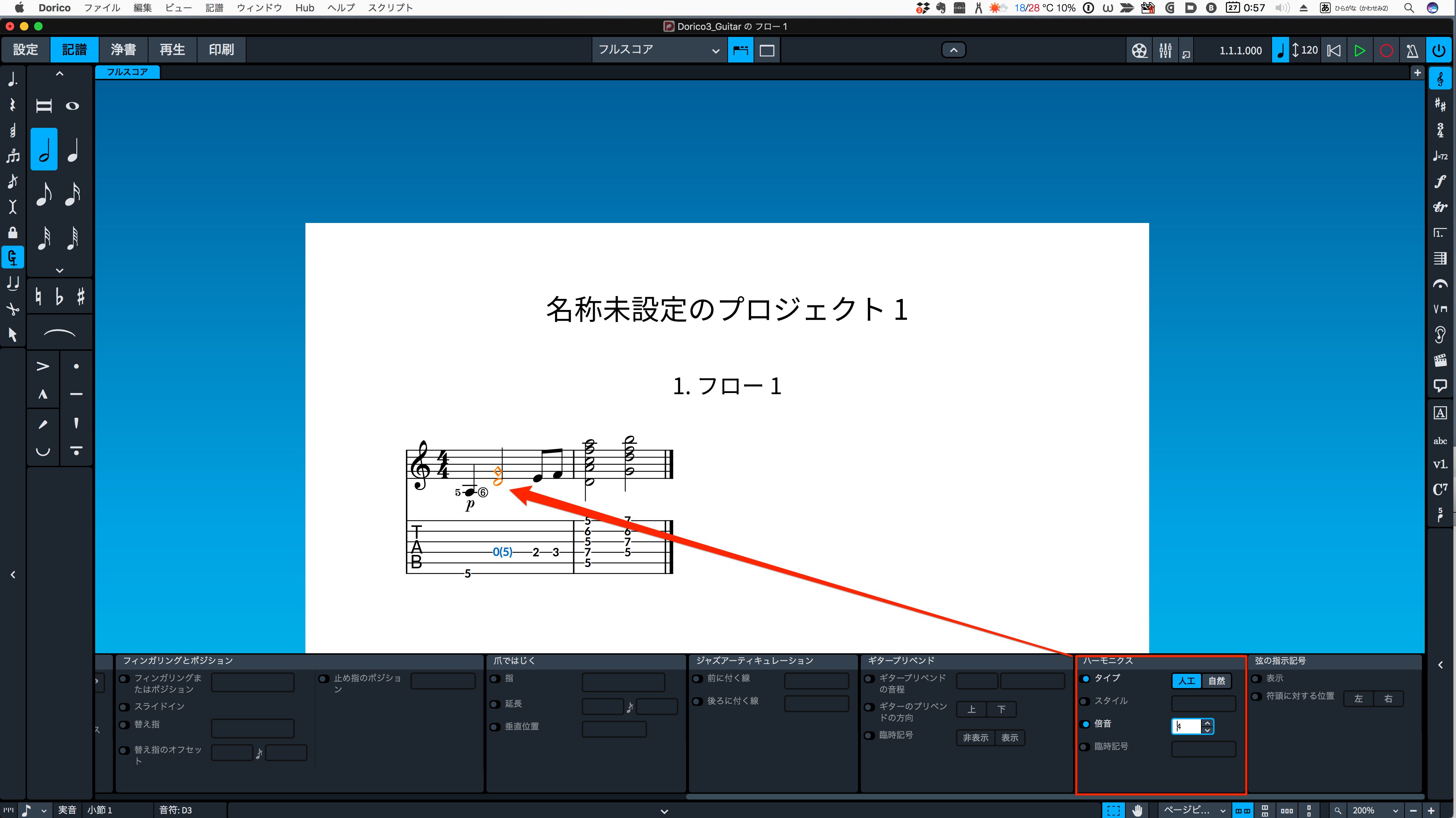1456x818 pixels.
Task: Enable the 臨時記号 harmonics property
Action: click(1085, 747)
